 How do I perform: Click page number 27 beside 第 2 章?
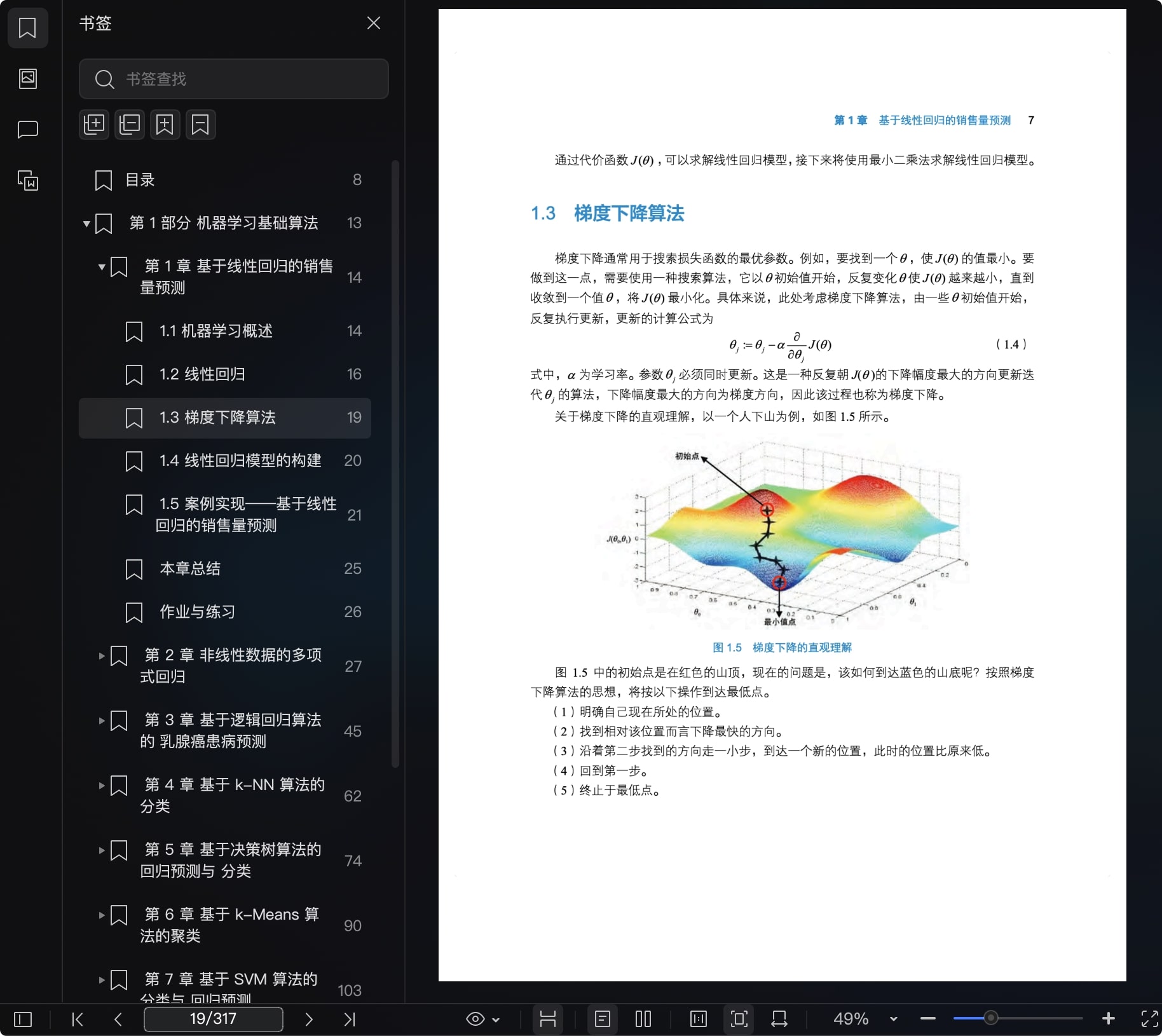pyautogui.click(x=353, y=667)
